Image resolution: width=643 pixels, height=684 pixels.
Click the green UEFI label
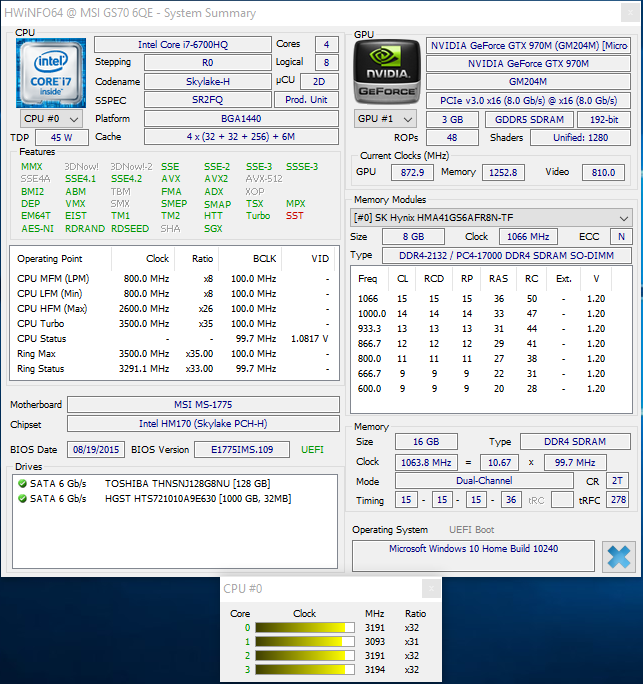tap(312, 449)
